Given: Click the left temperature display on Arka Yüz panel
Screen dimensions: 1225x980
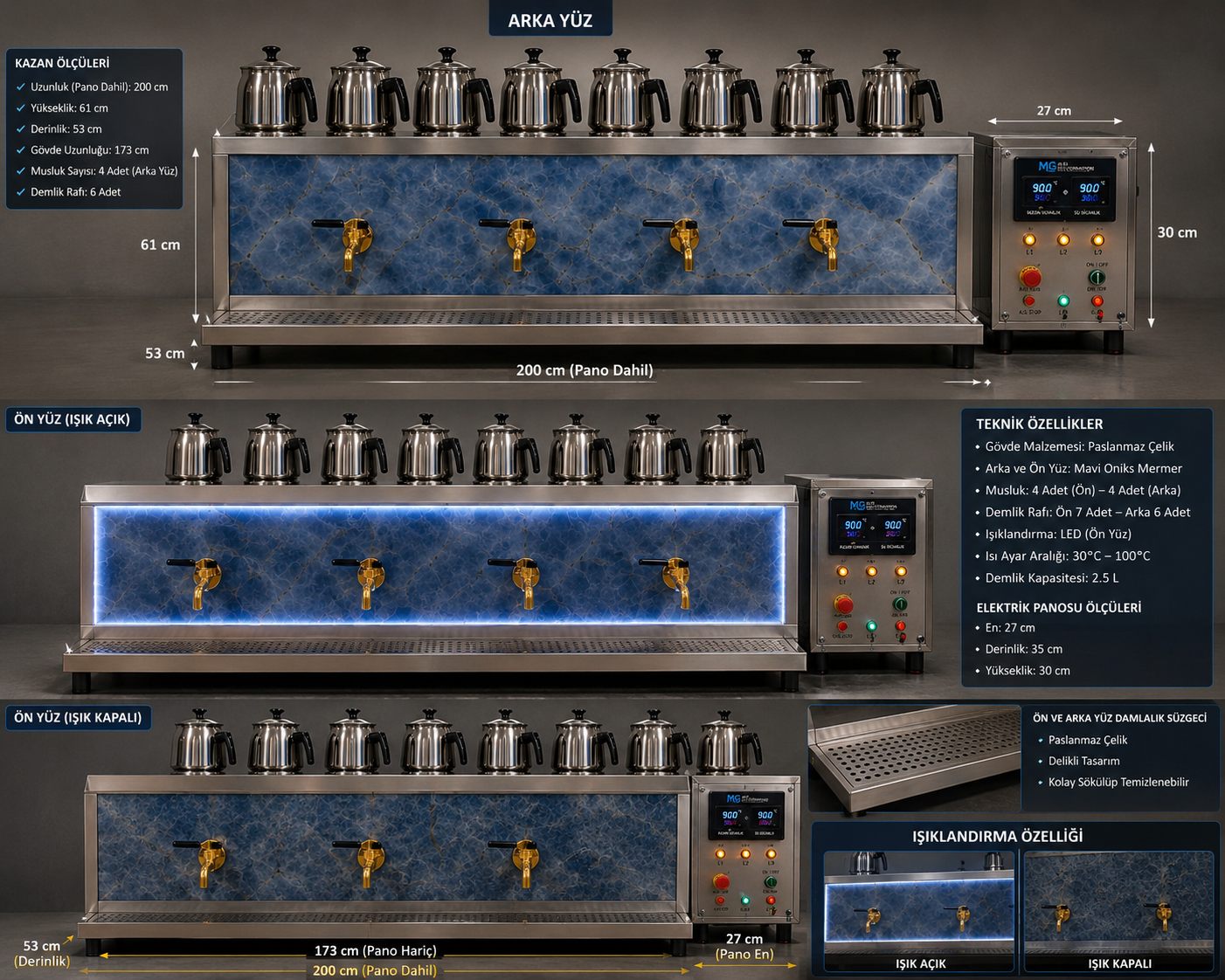Looking at the screenshot, I should (1042, 192).
